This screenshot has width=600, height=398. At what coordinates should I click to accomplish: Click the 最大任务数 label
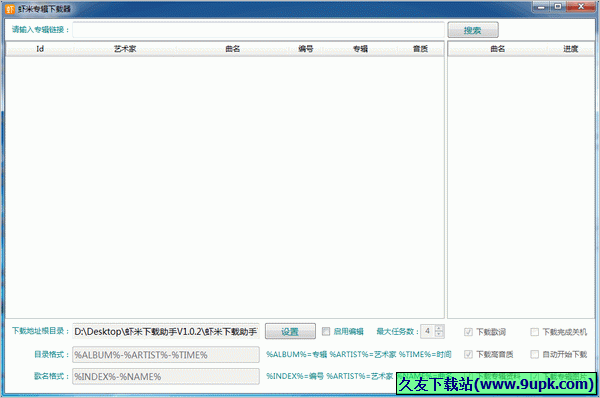(397, 331)
